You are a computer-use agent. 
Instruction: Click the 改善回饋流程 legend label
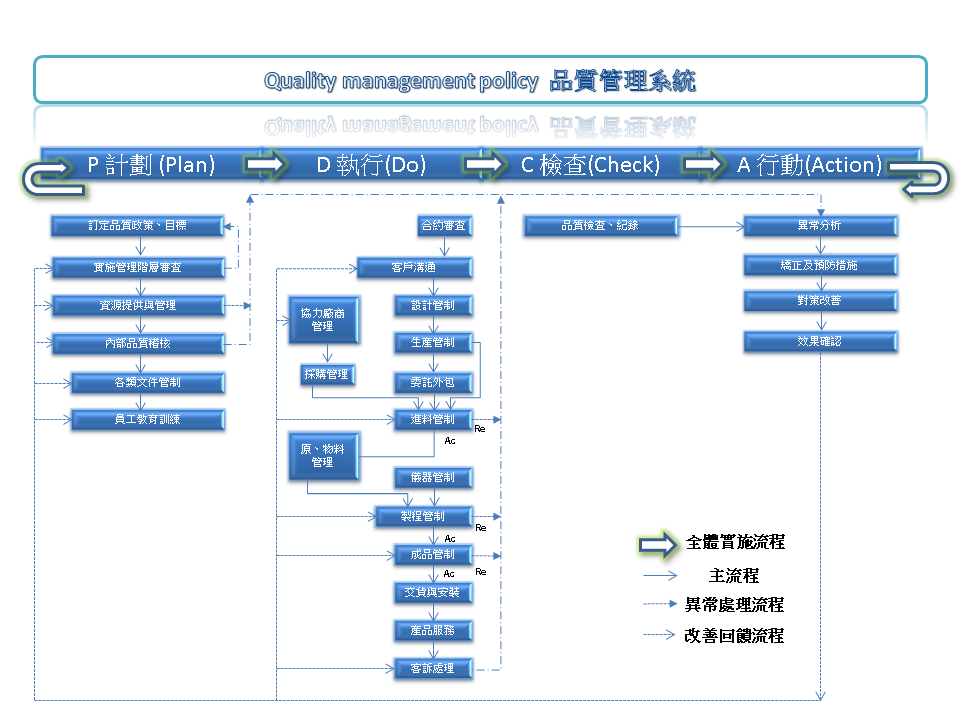click(735, 636)
